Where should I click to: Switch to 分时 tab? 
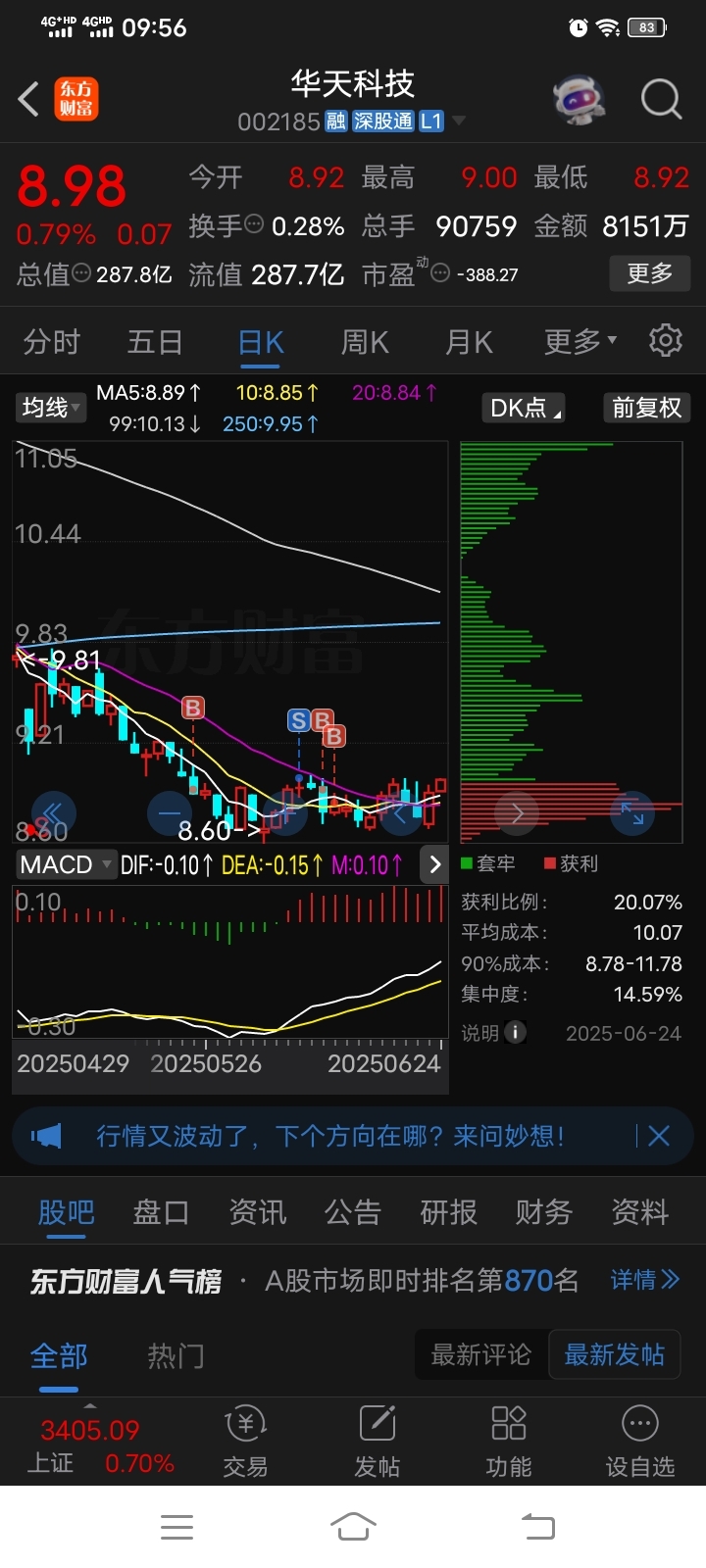point(52,341)
